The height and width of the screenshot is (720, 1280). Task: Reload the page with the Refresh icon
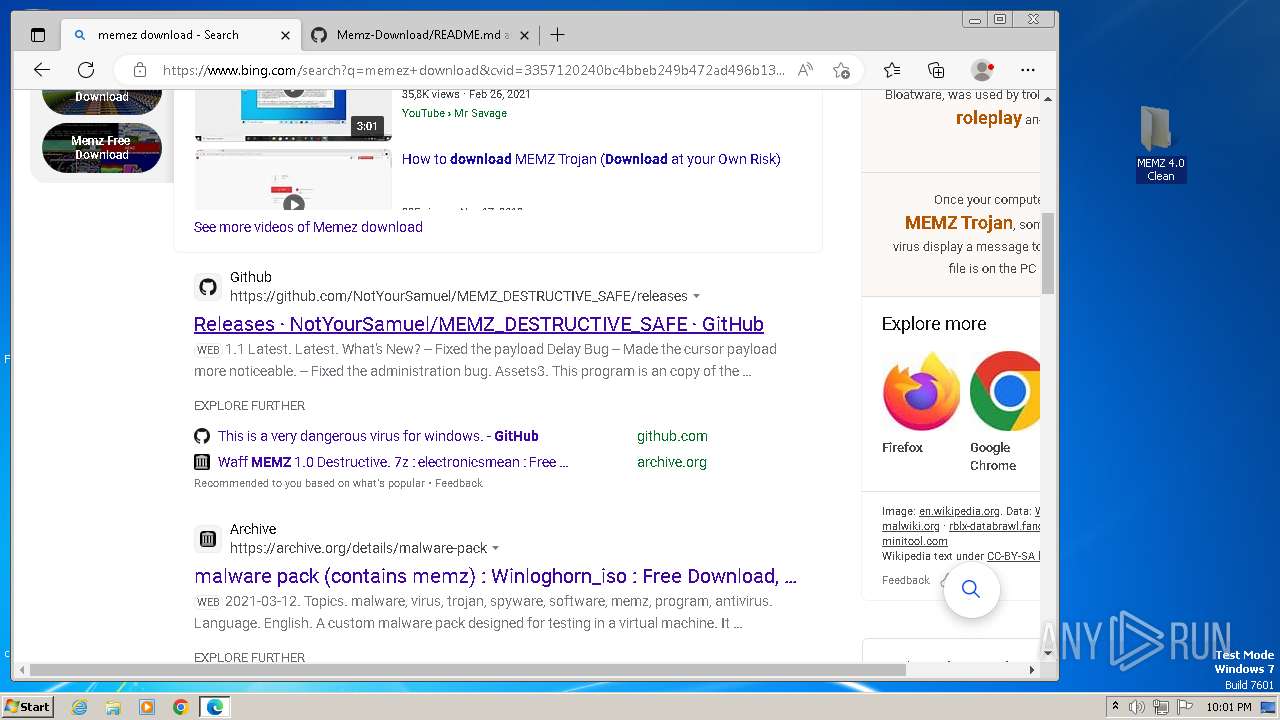[86, 70]
